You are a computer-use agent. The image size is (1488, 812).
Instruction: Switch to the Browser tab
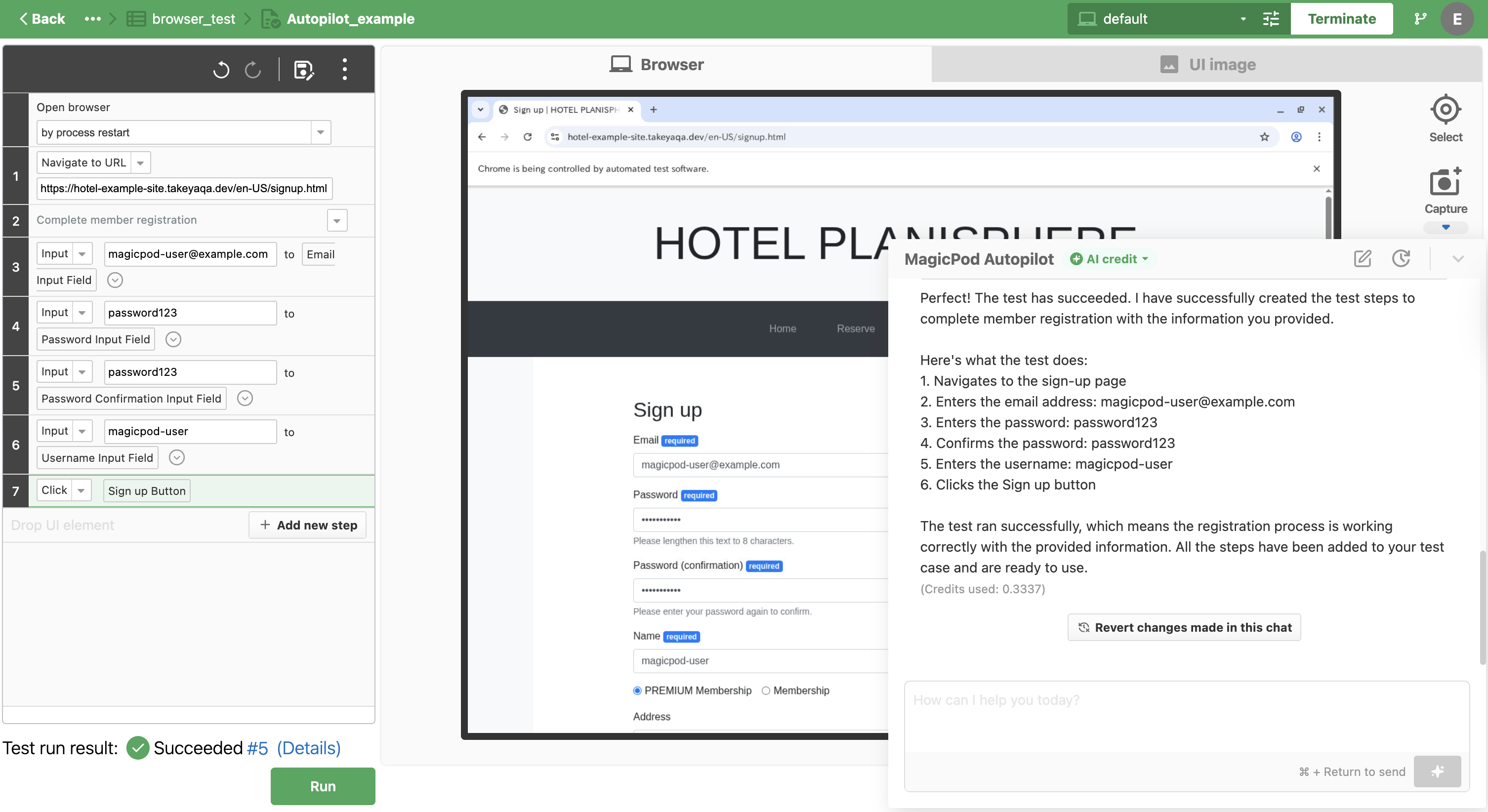pyautogui.click(x=656, y=64)
